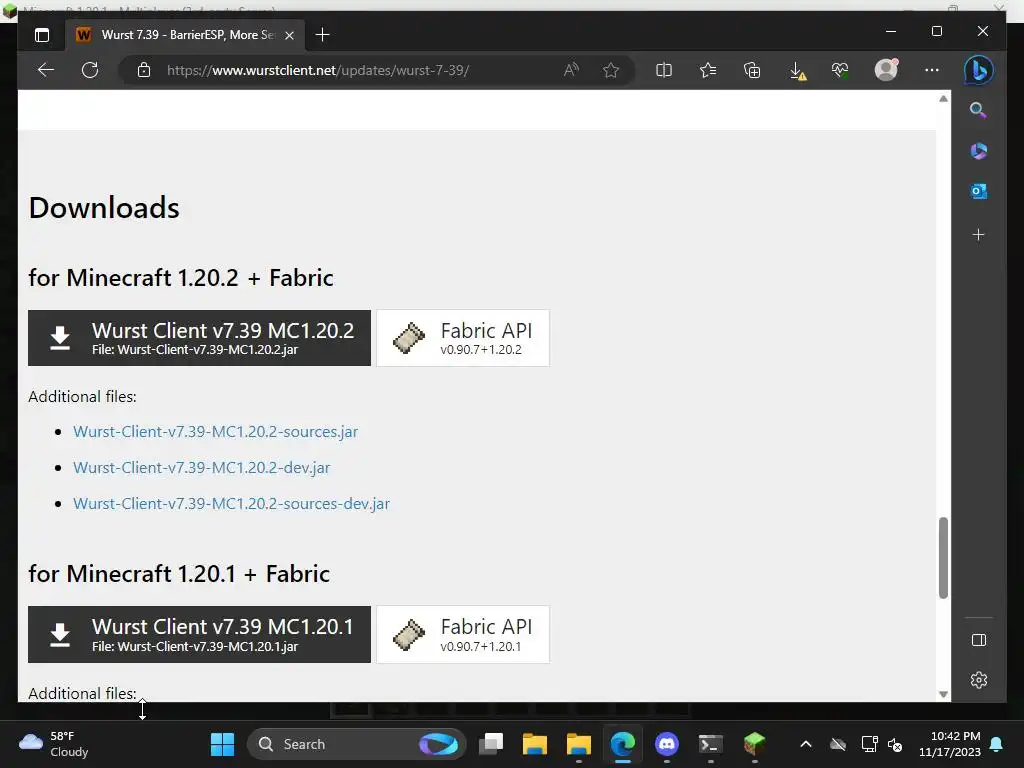Open Microsoft 365 sidebar app
Viewport: 1024px width, 768px height.
(x=978, y=151)
